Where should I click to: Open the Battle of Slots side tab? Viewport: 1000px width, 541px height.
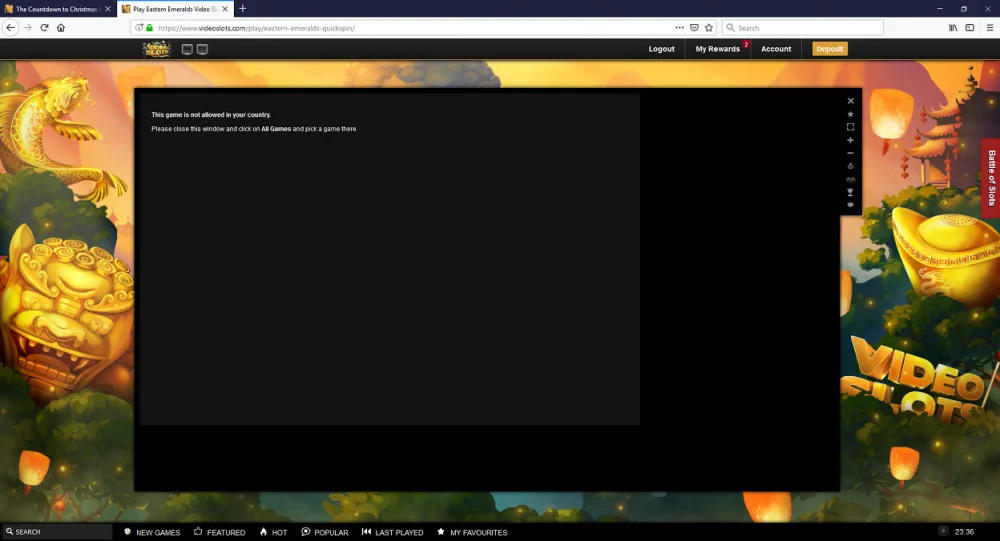[991, 178]
